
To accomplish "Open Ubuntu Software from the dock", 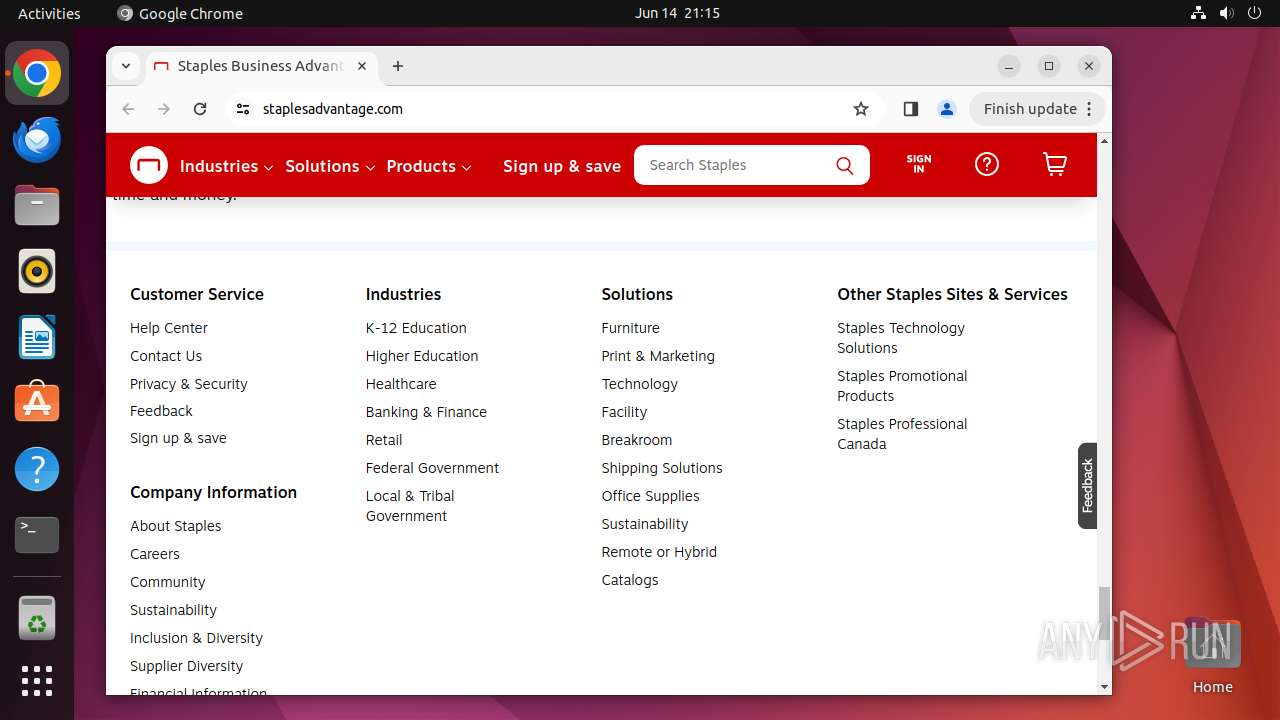I will 37,403.
